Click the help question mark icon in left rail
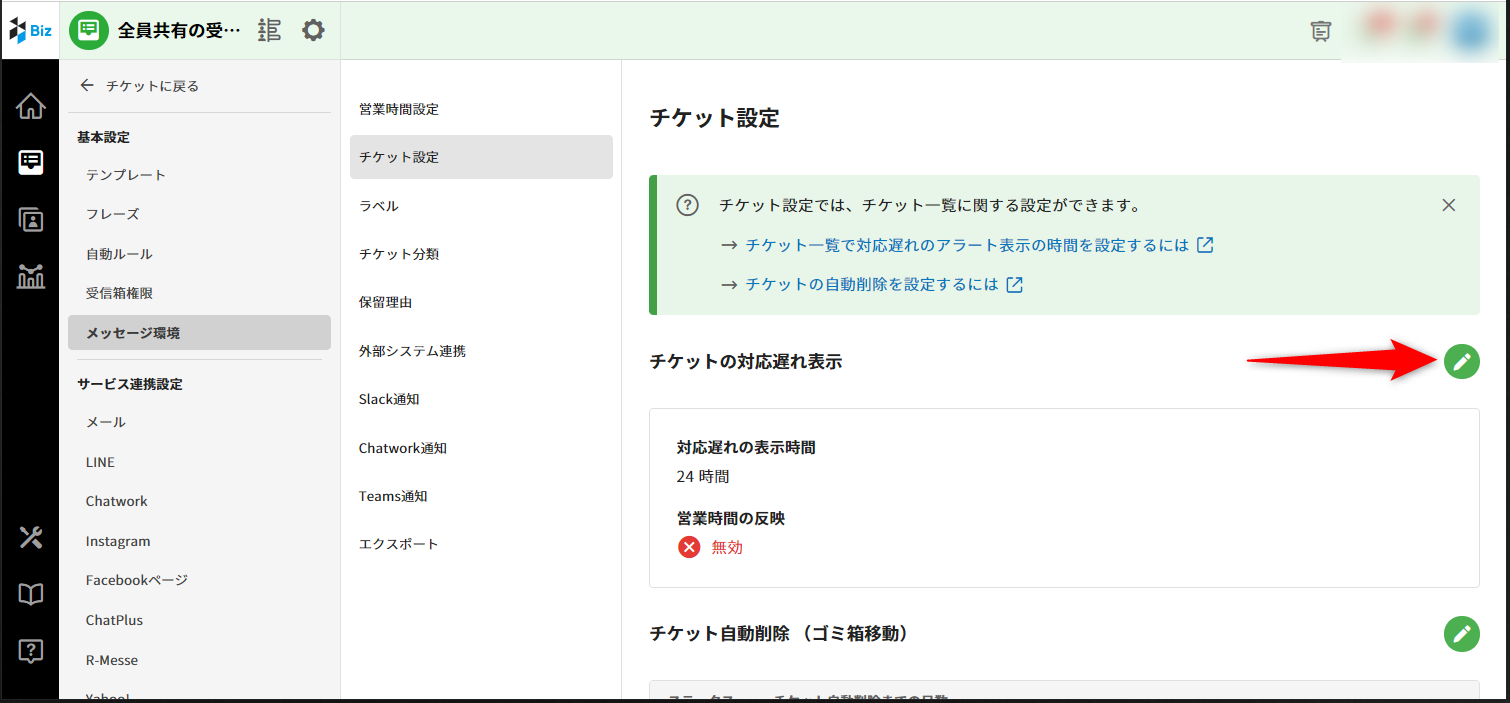 [31, 652]
